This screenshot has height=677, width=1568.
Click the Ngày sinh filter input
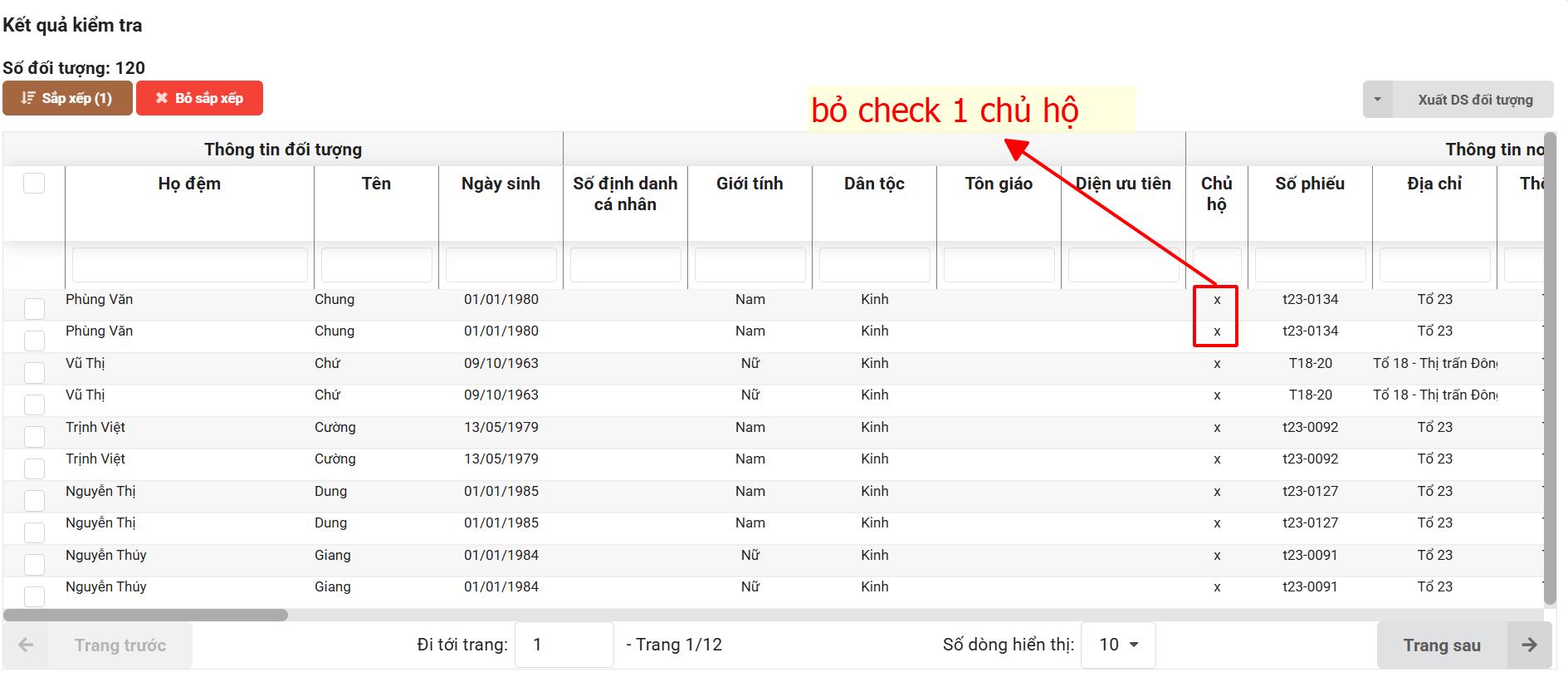(x=501, y=265)
